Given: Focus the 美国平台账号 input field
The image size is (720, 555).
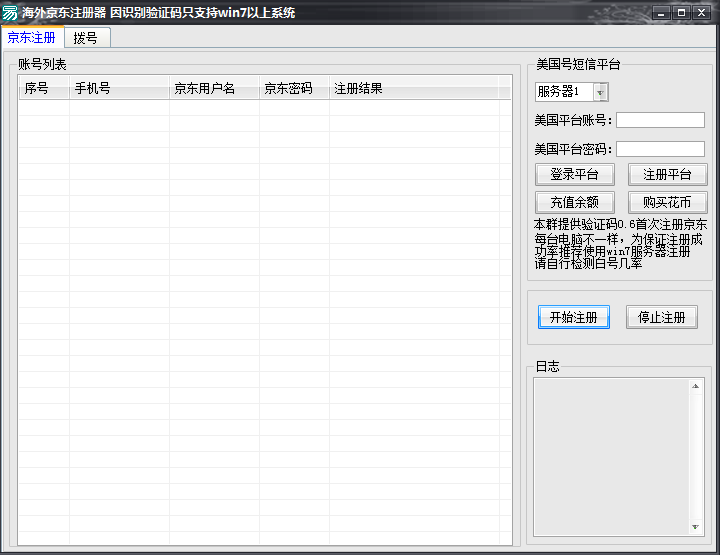Looking at the screenshot, I should coord(660,120).
